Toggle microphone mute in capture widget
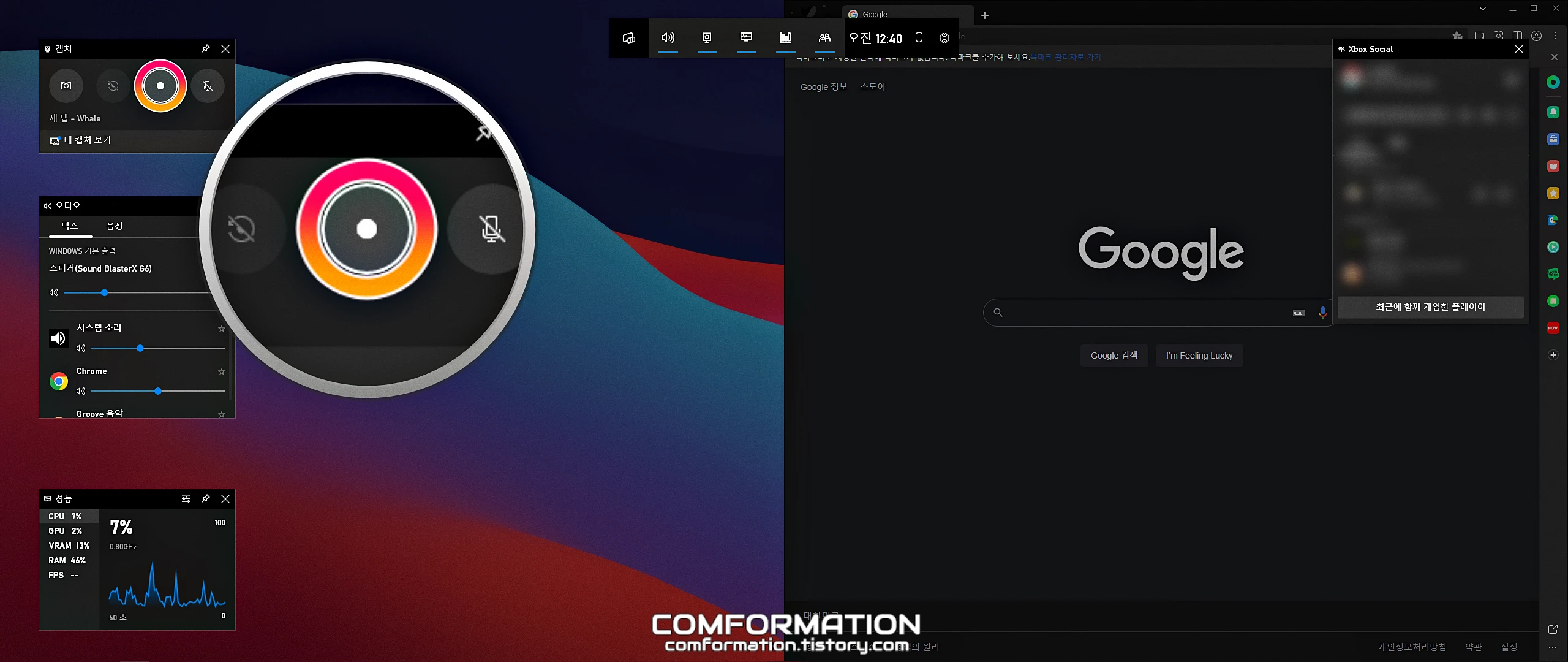The height and width of the screenshot is (662, 1568). click(208, 86)
